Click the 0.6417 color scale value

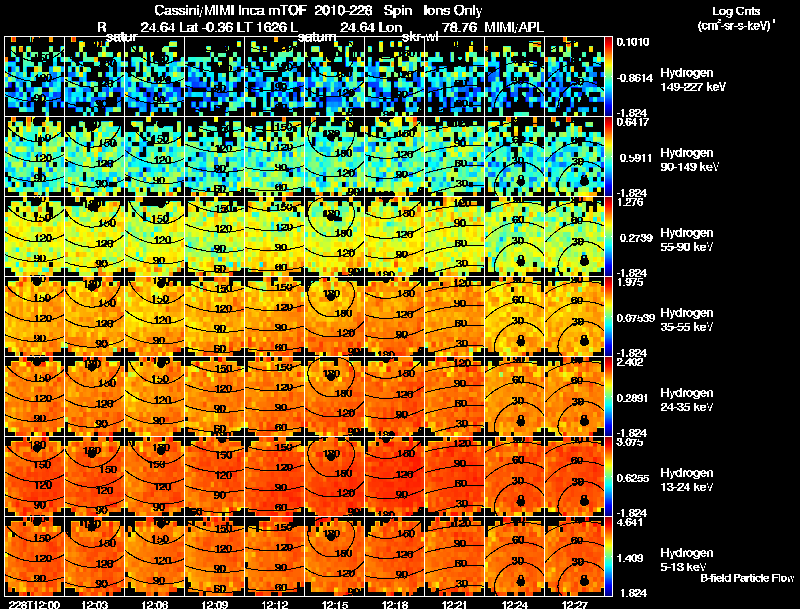coord(633,122)
